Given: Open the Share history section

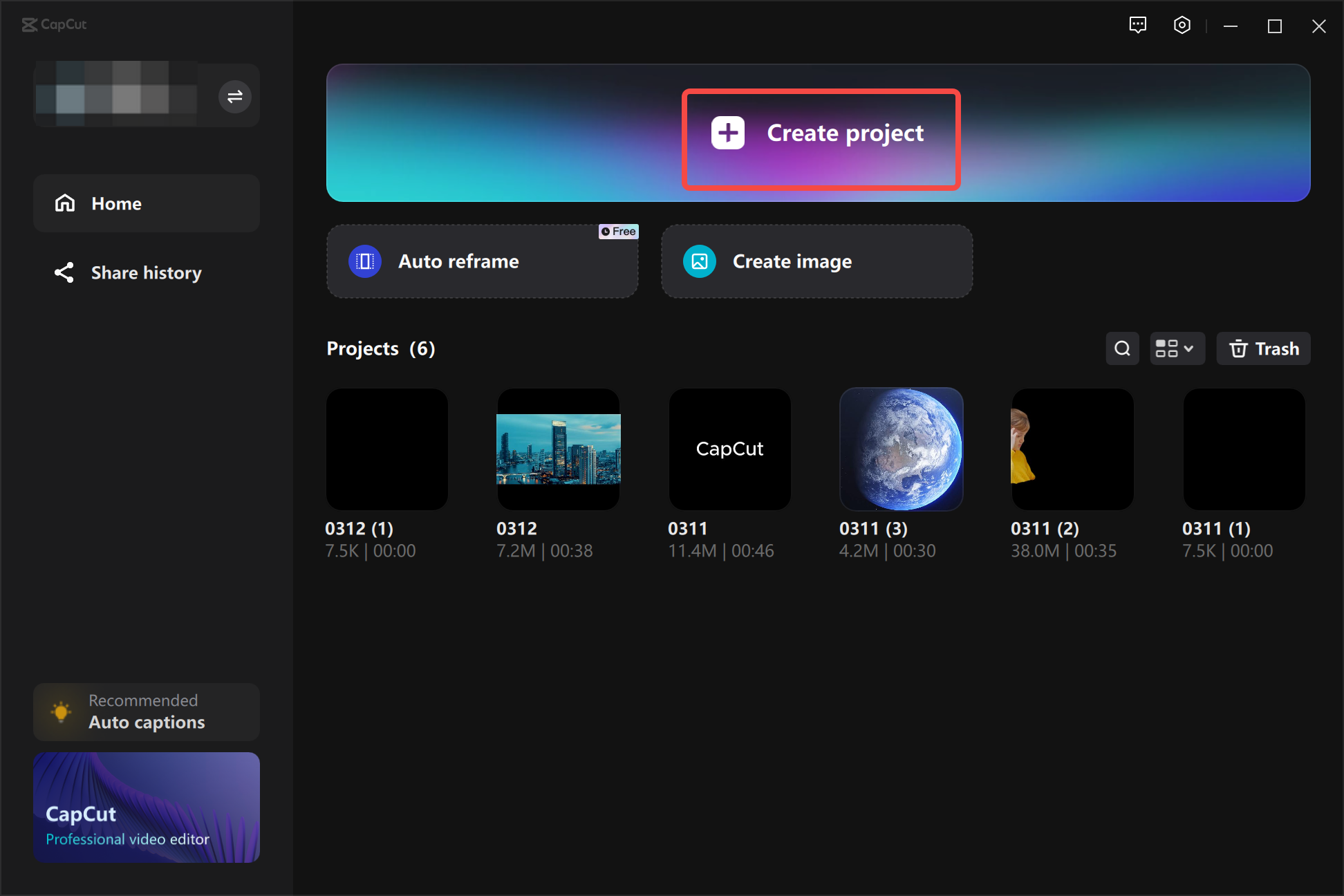Looking at the screenshot, I should click(147, 272).
